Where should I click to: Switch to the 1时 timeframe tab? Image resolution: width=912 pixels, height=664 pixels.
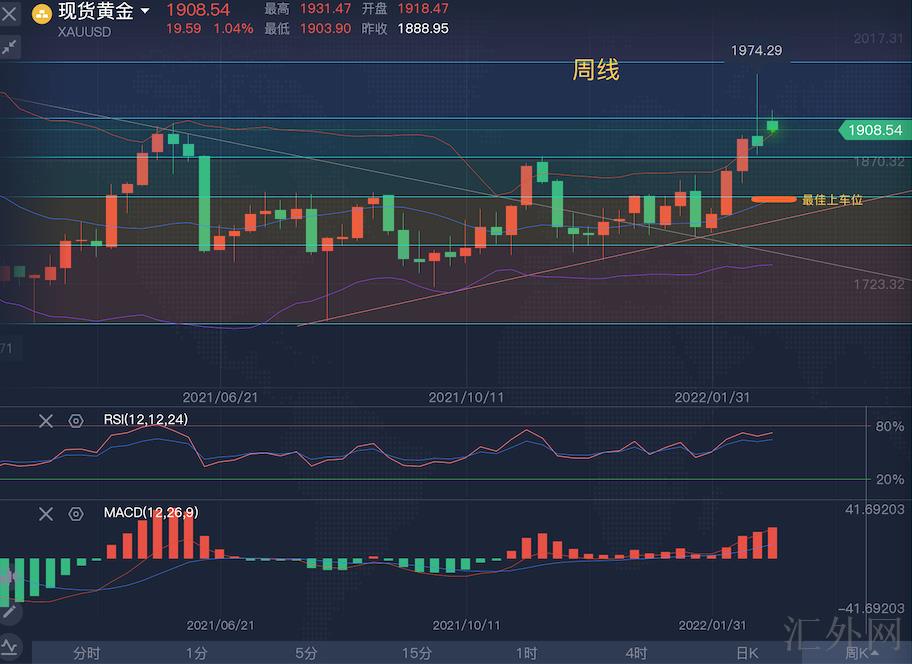(526, 653)
